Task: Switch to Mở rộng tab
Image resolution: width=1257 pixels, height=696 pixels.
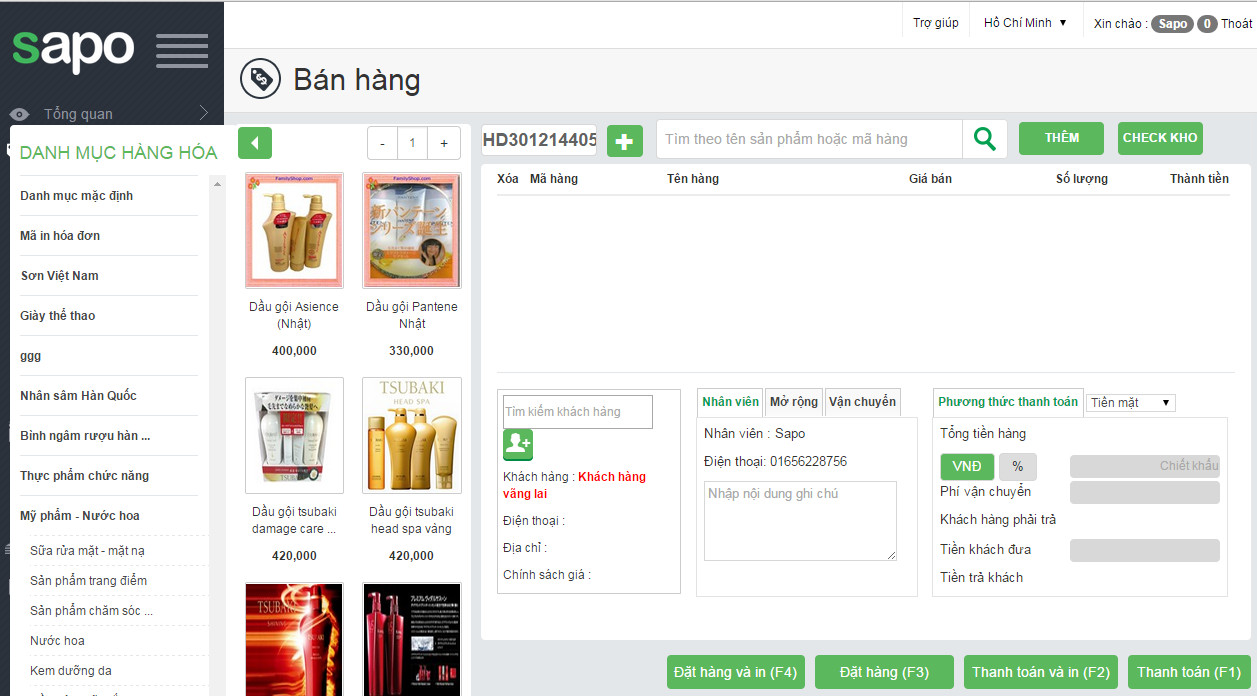Action: tap(794, 402)
